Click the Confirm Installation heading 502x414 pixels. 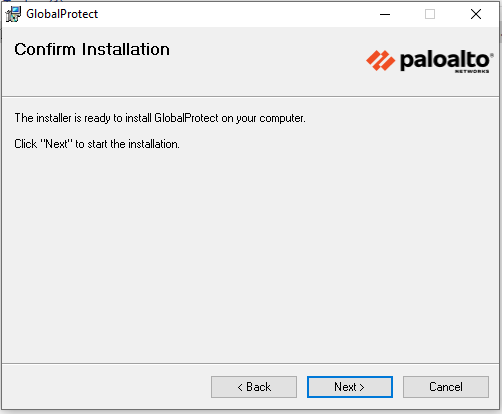(92, 49)
